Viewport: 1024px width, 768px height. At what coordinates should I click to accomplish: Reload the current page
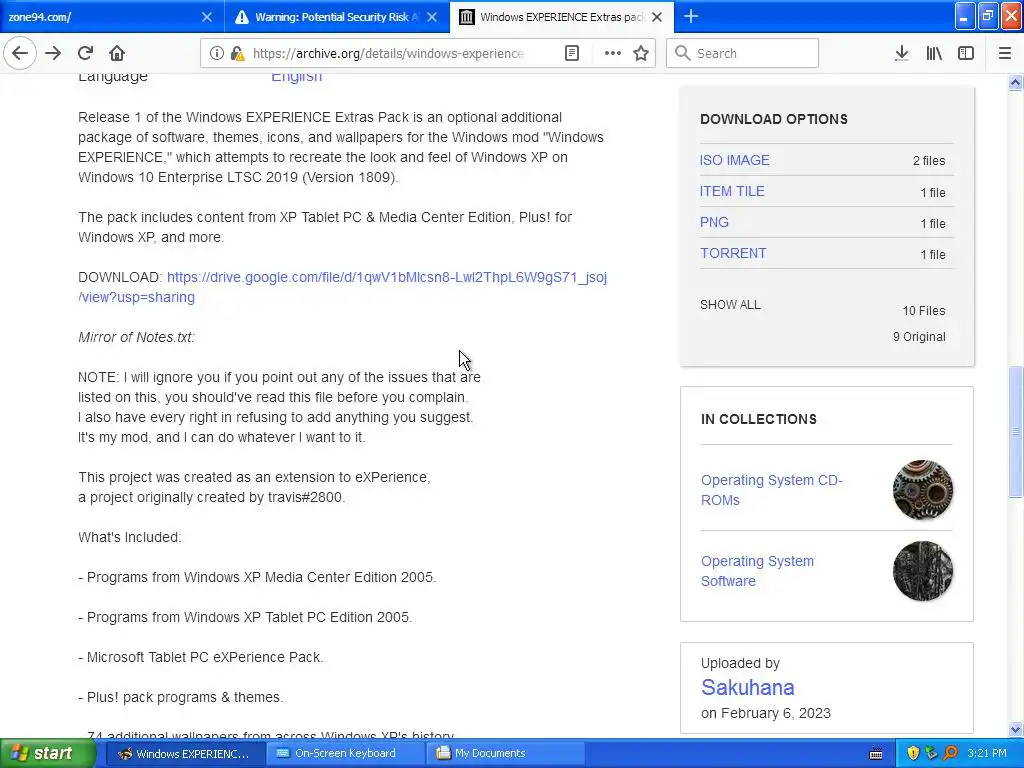[x=85, y=53]
